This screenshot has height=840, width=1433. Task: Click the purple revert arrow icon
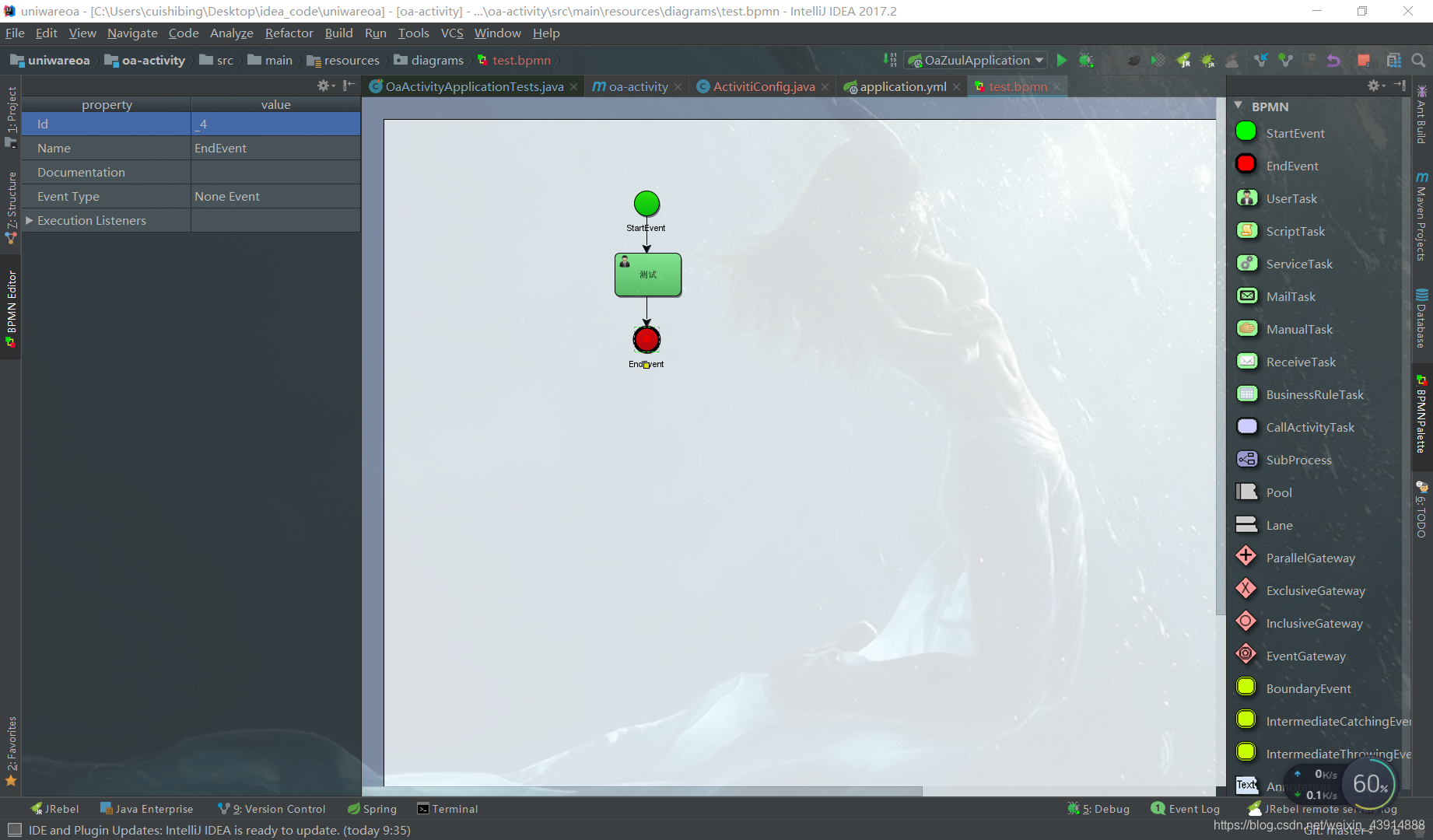[1333, 60]
